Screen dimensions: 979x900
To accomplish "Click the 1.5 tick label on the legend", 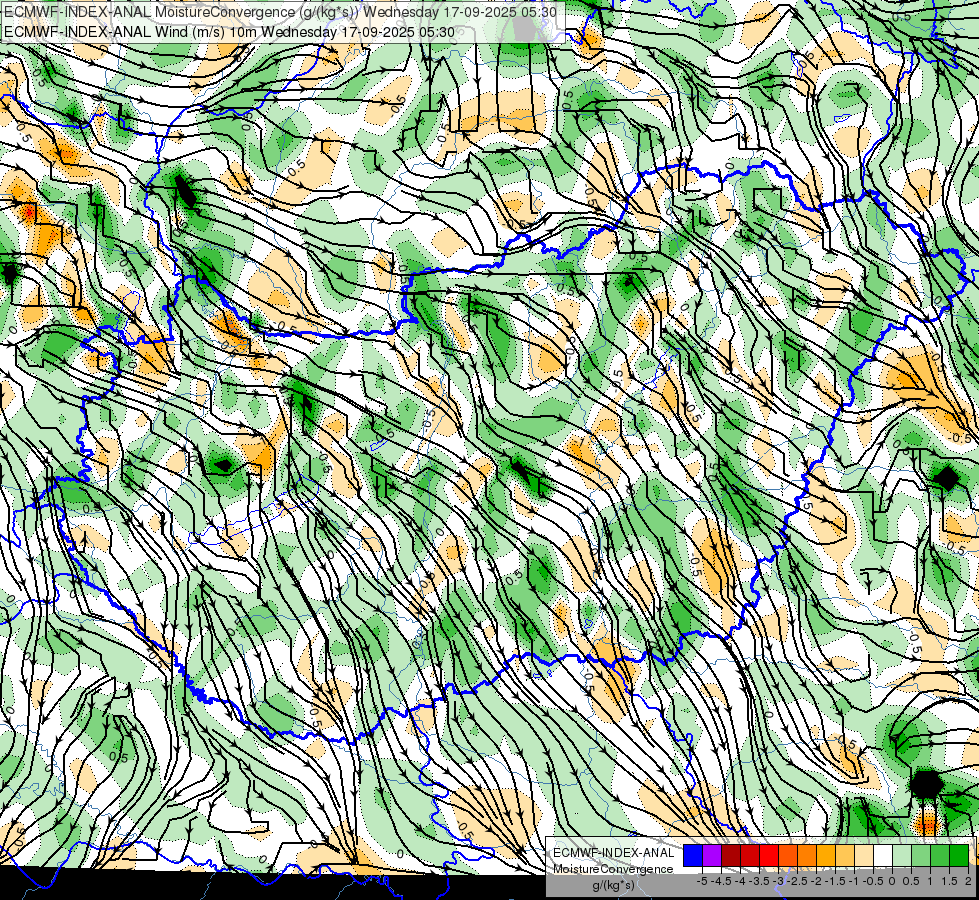I will (x=950, y=881).
